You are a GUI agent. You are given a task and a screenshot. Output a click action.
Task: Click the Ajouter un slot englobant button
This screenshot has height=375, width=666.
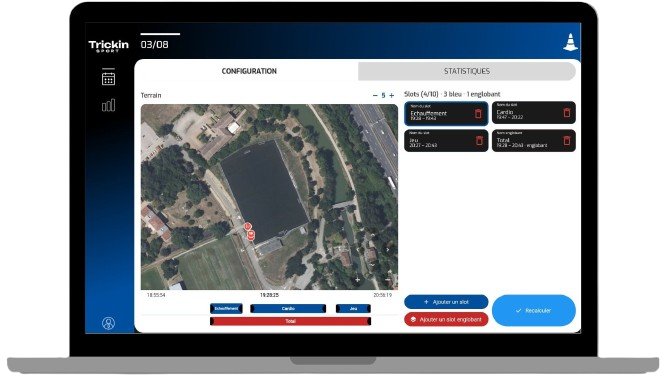coord(446,319)
